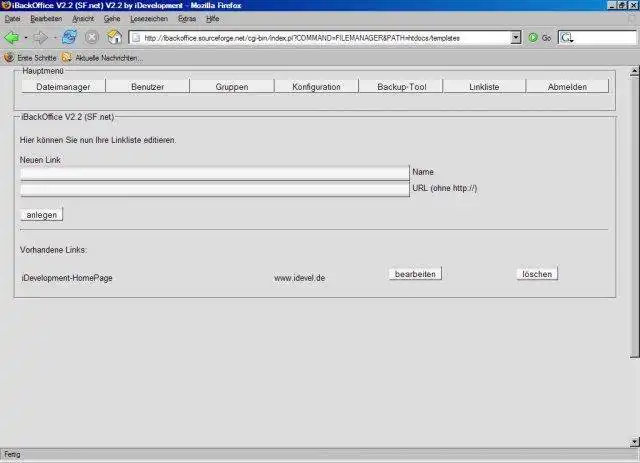This screenshot has height=463, width=640.
Task: Click the Benutzer button
Action: (147, 87)
